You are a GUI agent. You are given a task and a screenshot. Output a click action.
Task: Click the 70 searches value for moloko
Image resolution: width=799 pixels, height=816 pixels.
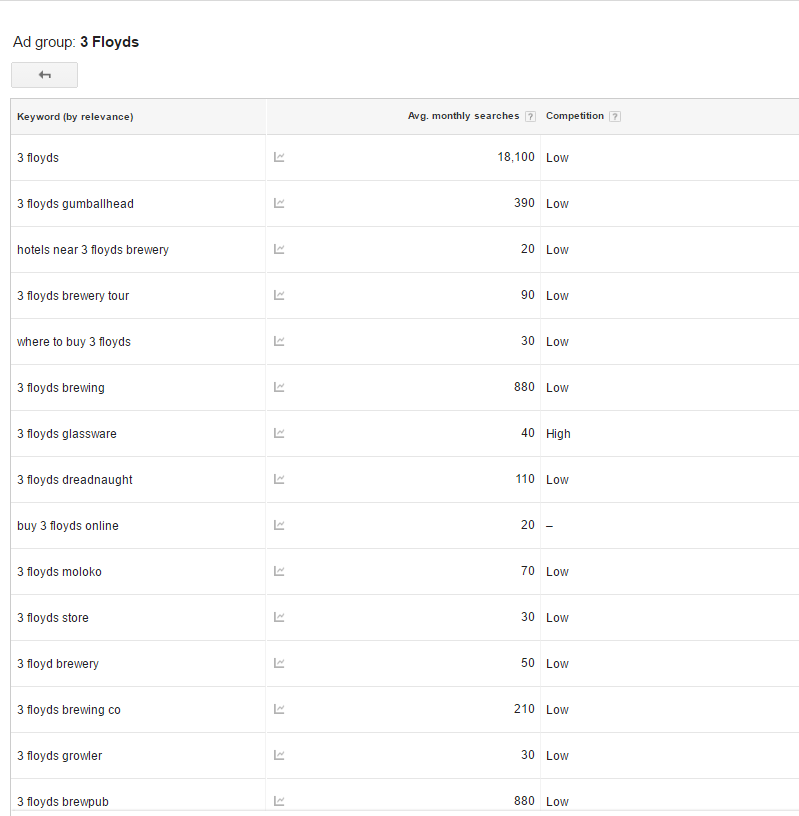point(528,571)
